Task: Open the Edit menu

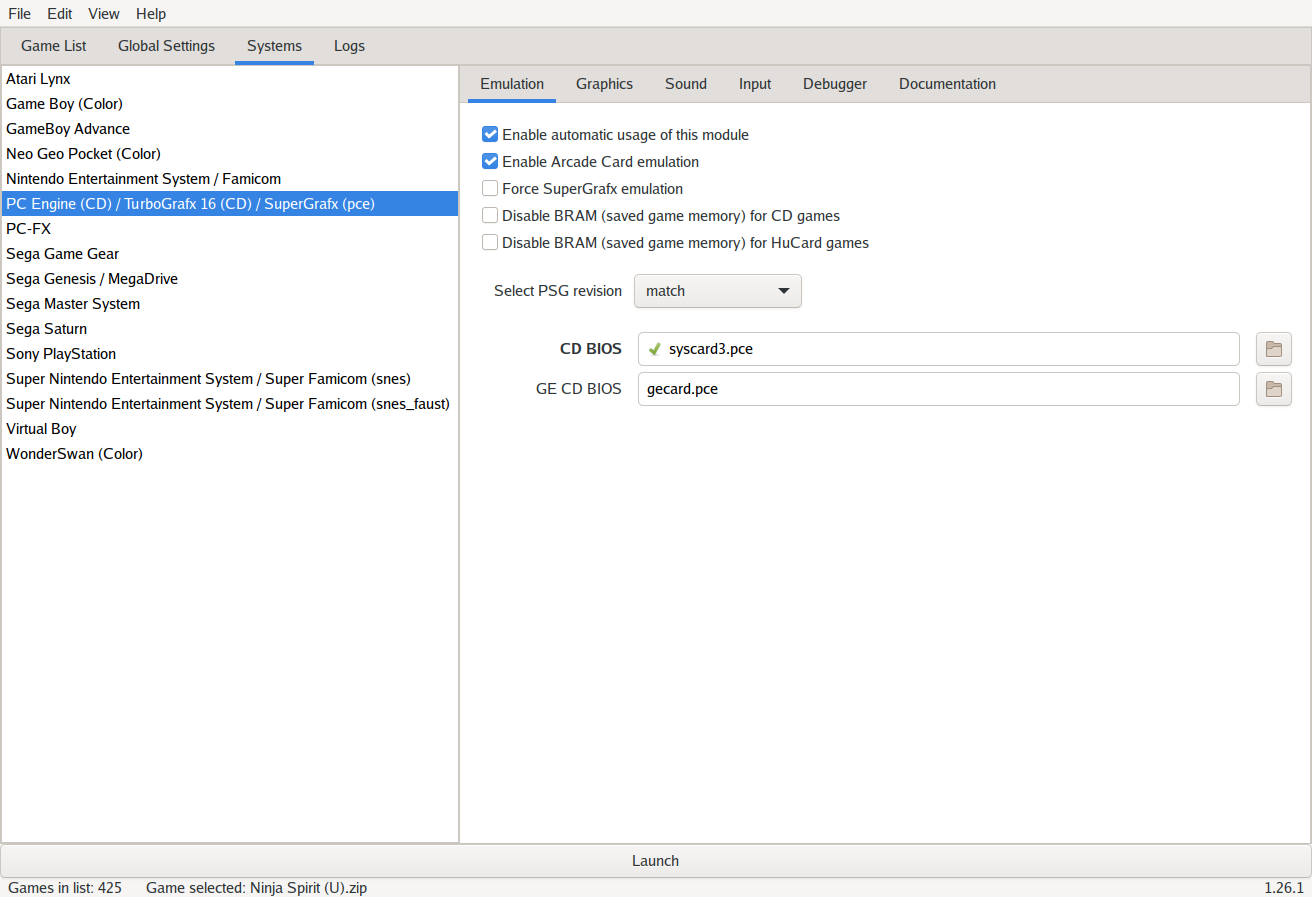Action: click(59, 13)
